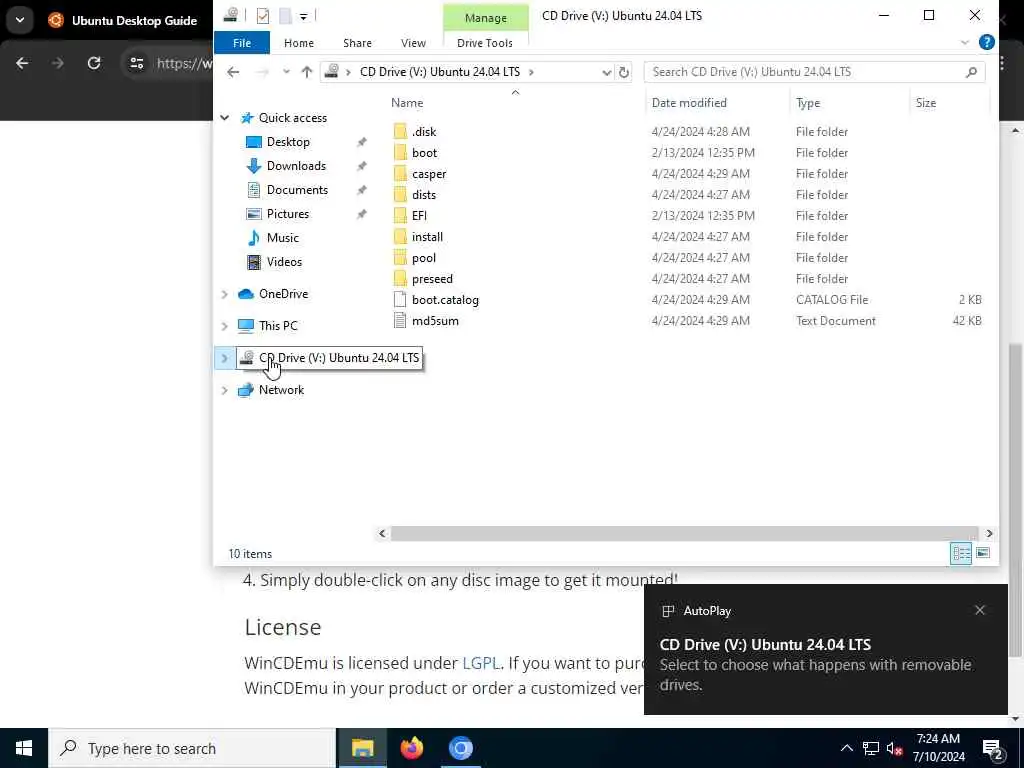Collapse the ribbon chevron
This screenshot has width=1024, height=768.
(x=965, y=42)
